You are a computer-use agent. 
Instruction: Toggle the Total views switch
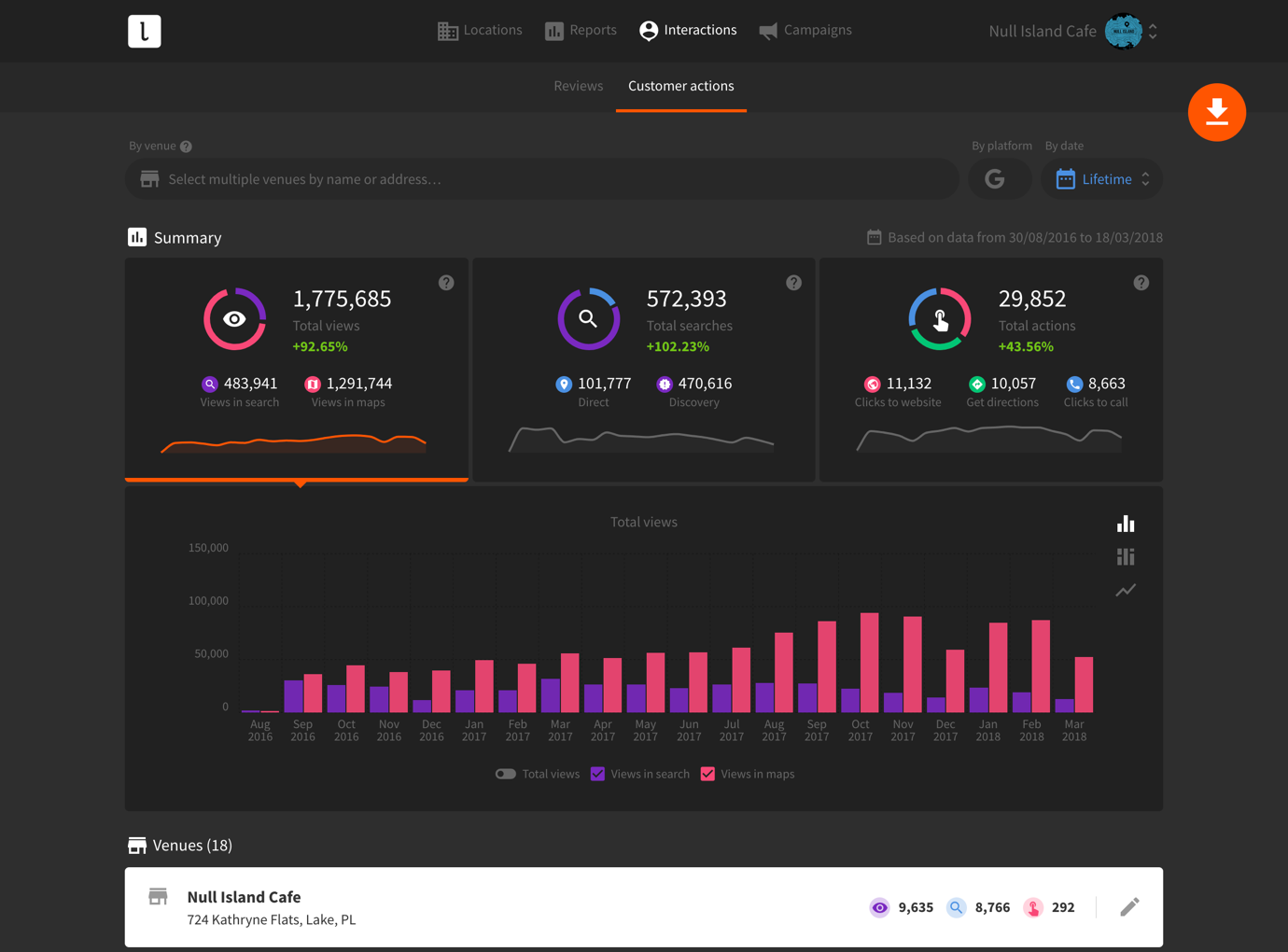point(506,774)
